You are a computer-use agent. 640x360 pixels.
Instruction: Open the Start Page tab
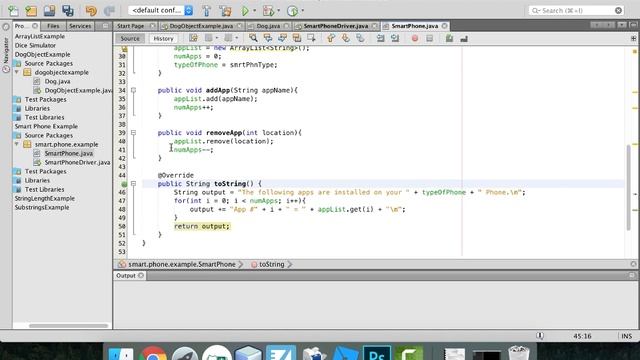point(131,26)
